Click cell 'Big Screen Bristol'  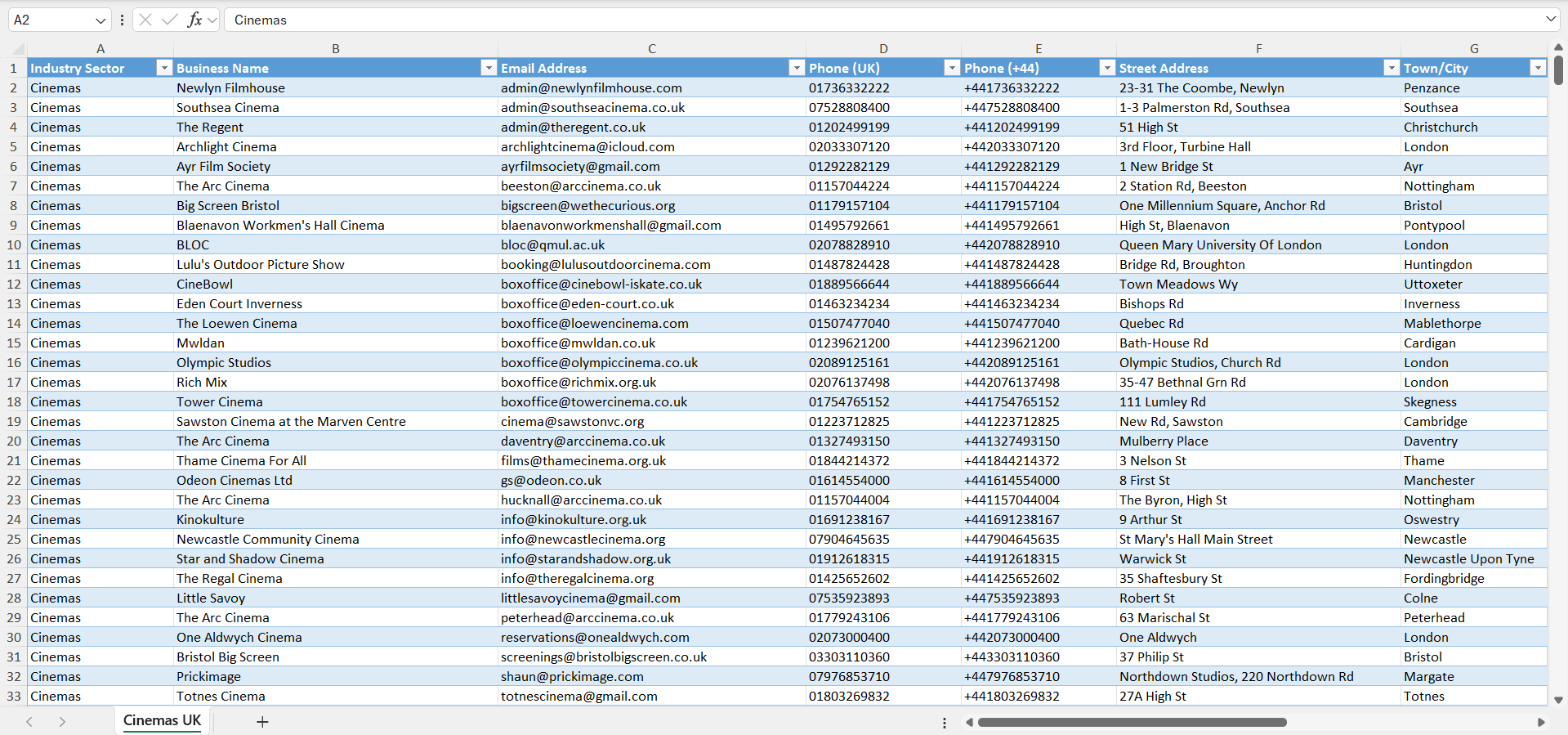336,205
